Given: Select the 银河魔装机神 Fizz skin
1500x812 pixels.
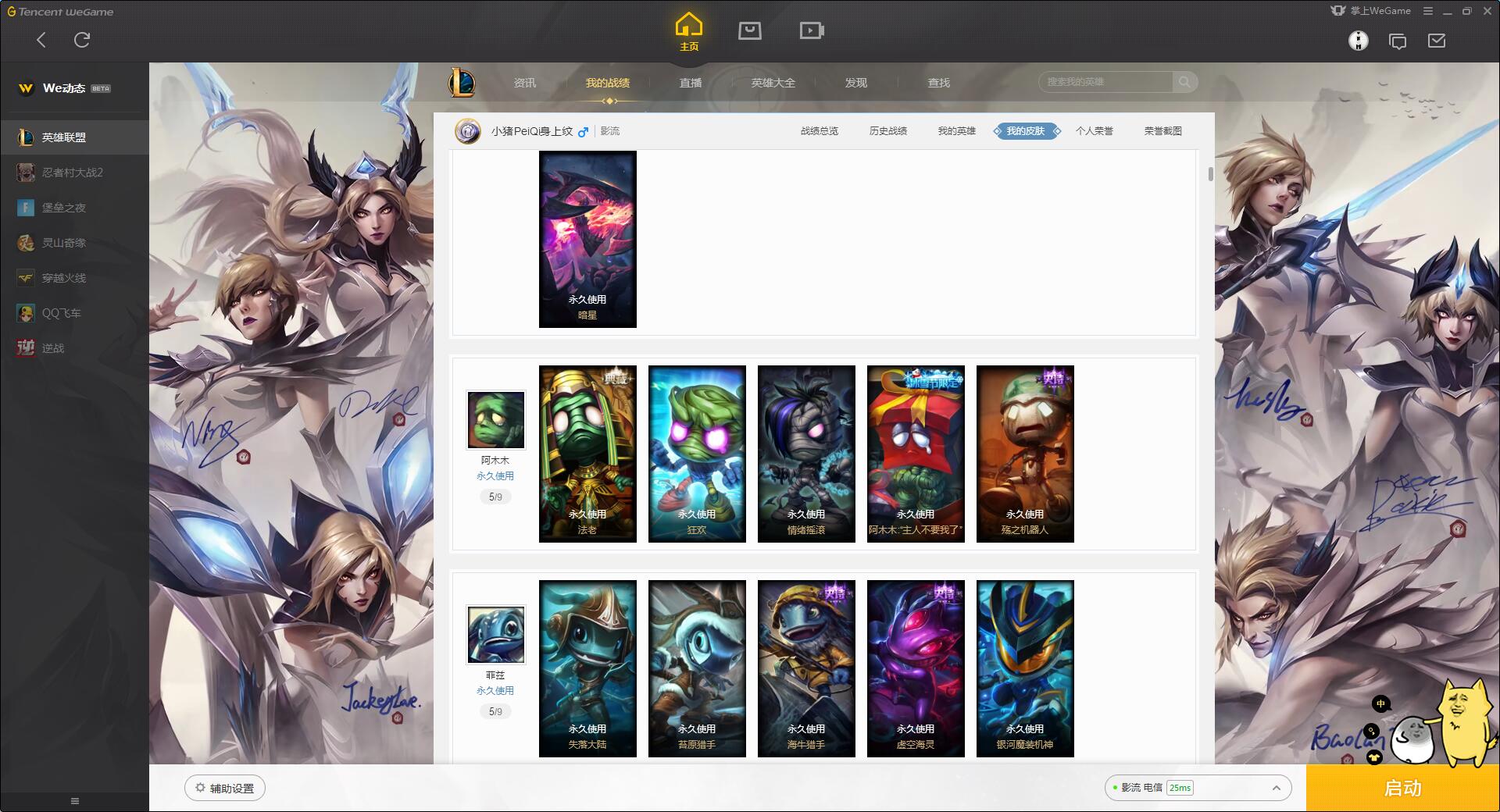Looking at the screenshot, I should 1025,668.
